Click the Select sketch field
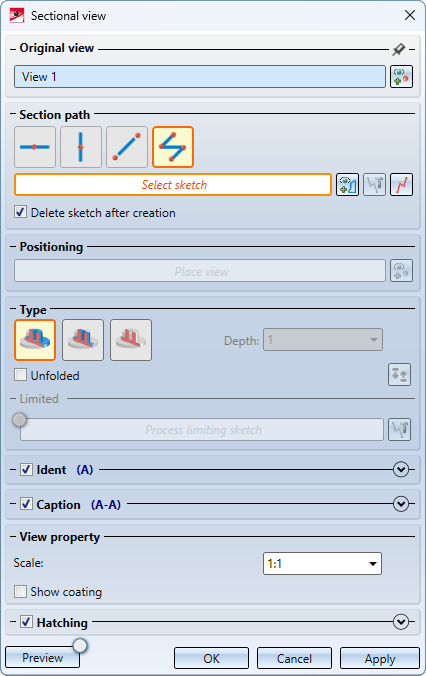 pyautogui.click(x=173, y=185)
